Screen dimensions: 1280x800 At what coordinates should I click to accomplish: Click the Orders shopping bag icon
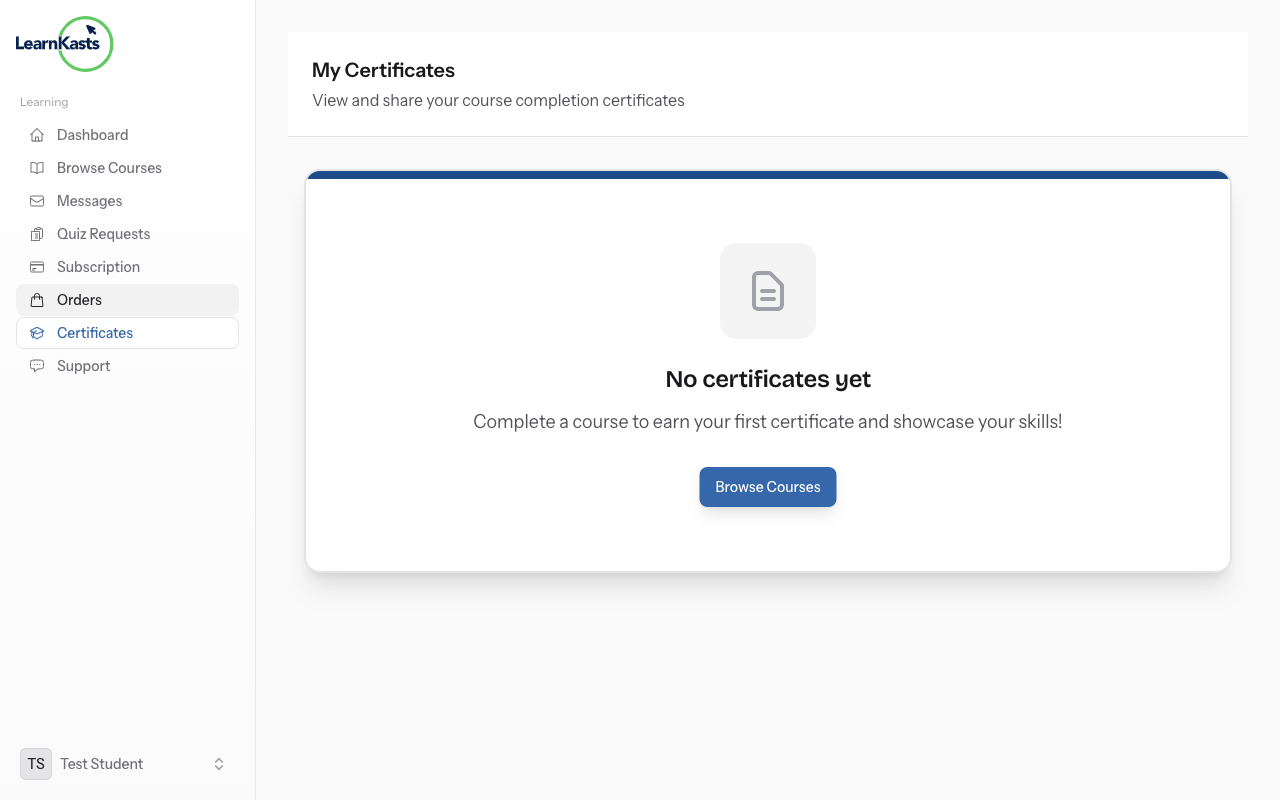[36, 299]
